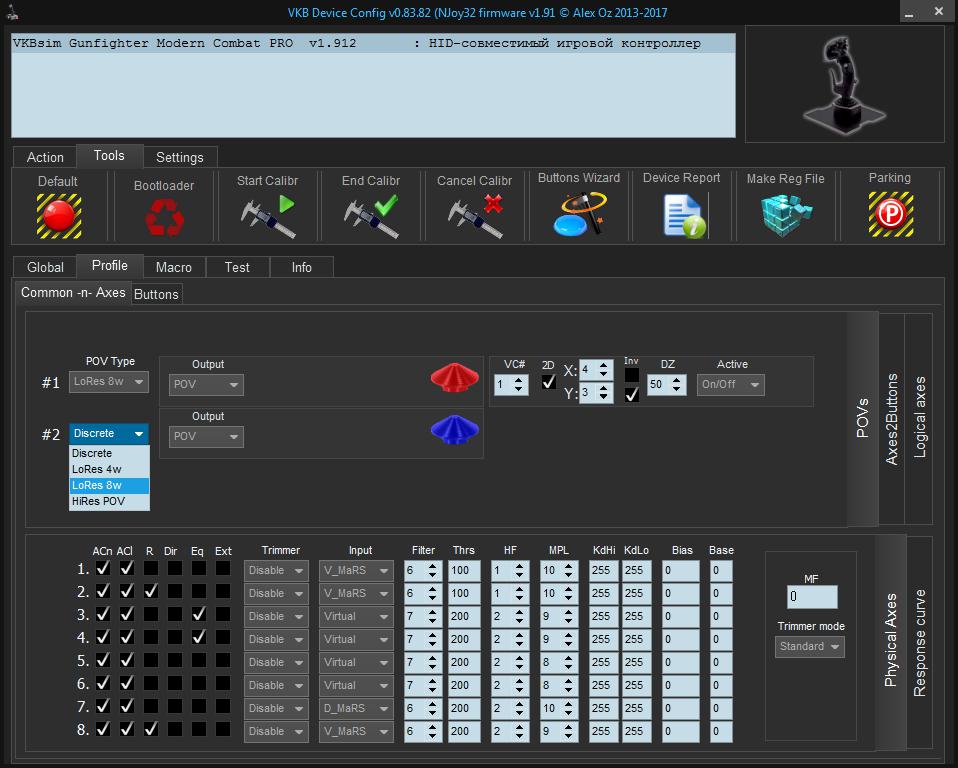Switch to the Action tab
The image size is (958, 768).
coord(45,157)
